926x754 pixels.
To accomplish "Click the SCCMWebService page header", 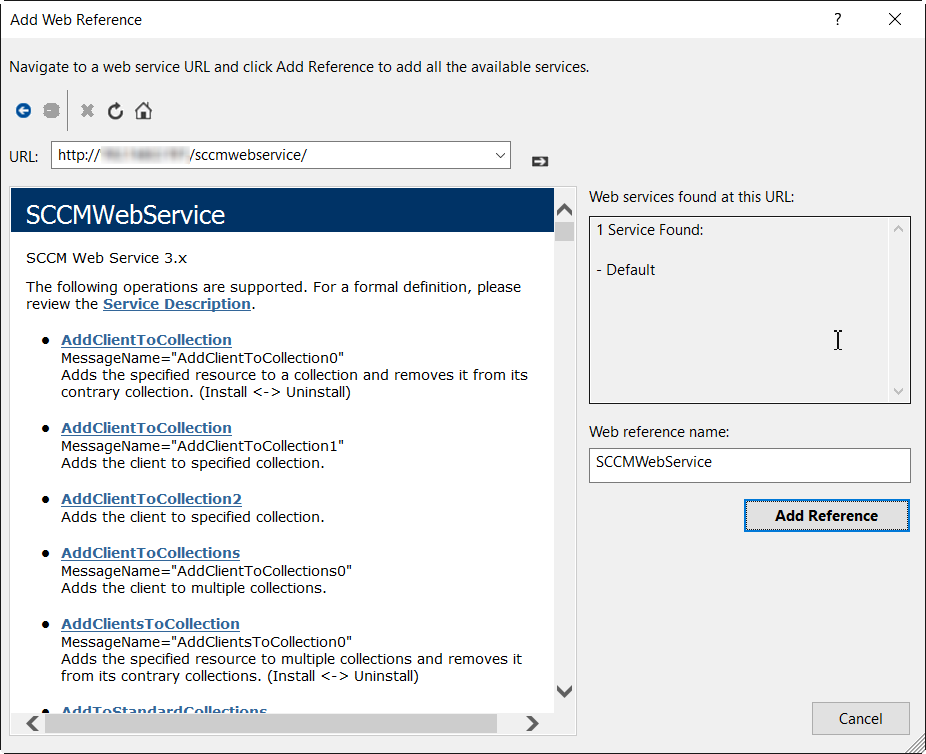I will (282, 210).
